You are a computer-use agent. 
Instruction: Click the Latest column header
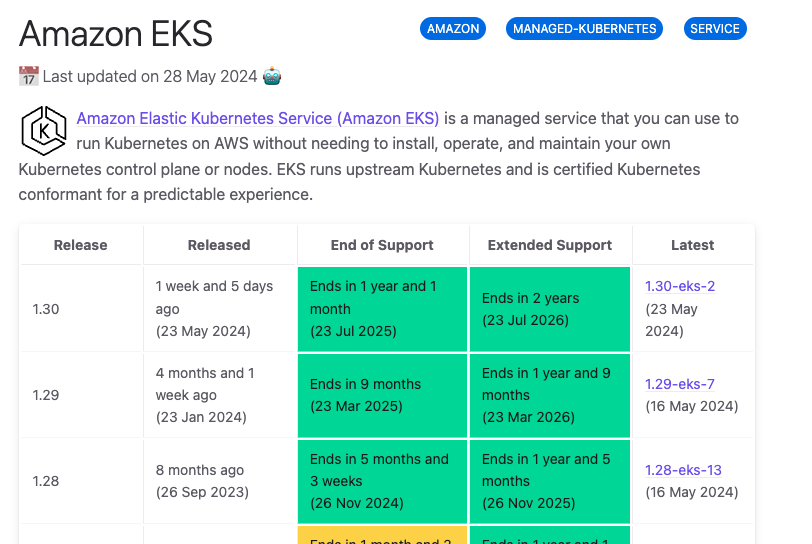pos(692,245)
